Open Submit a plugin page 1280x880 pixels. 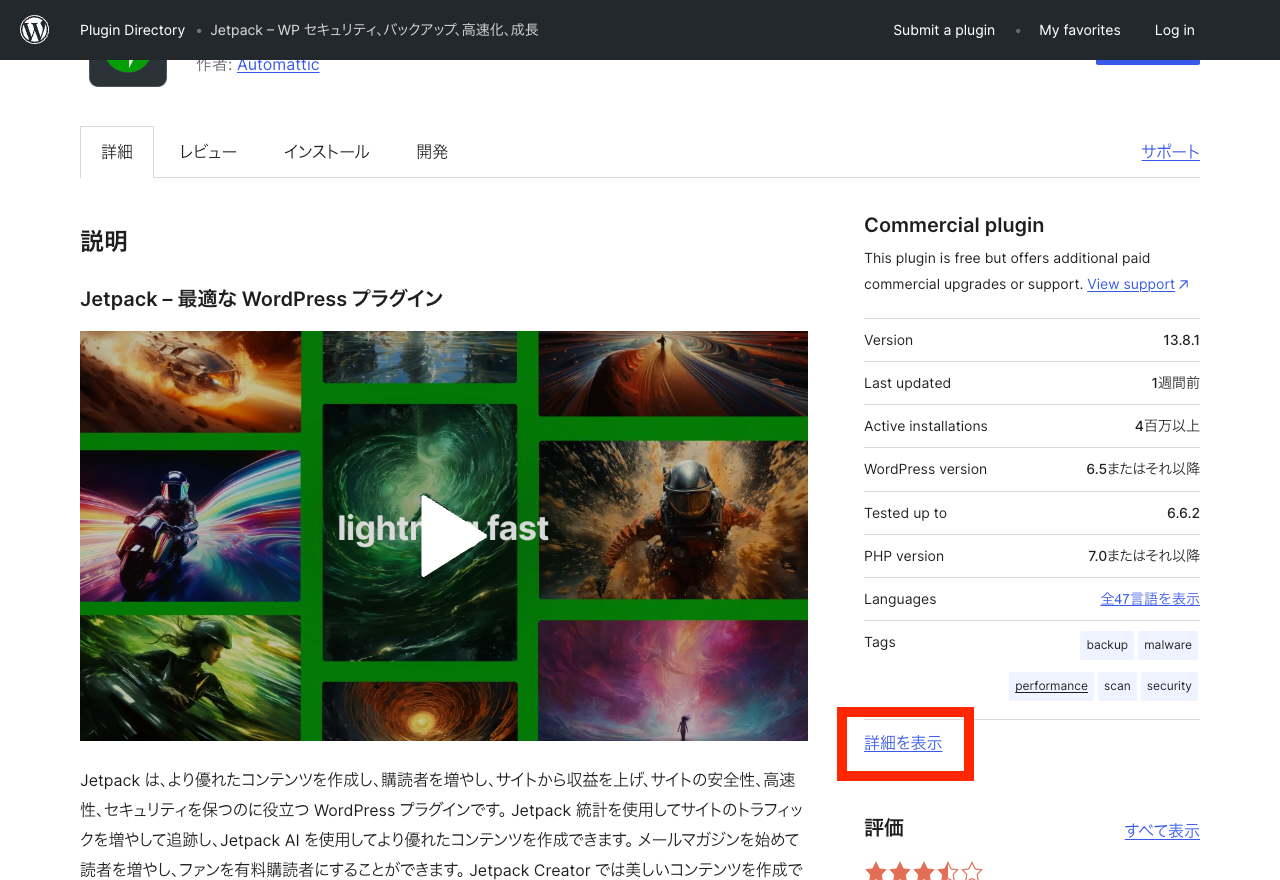point(944,30)
